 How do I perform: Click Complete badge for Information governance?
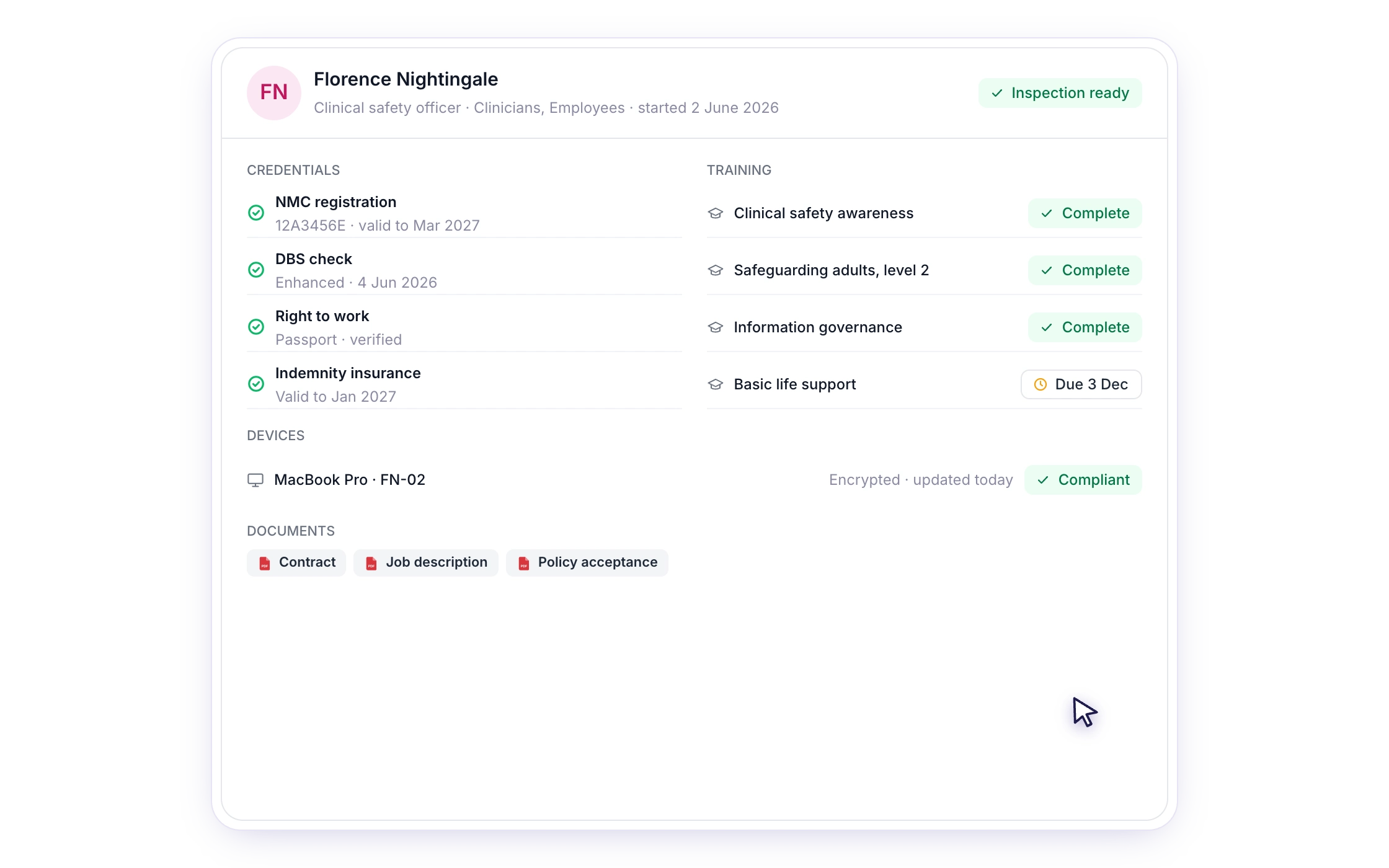click(1085, 327)
